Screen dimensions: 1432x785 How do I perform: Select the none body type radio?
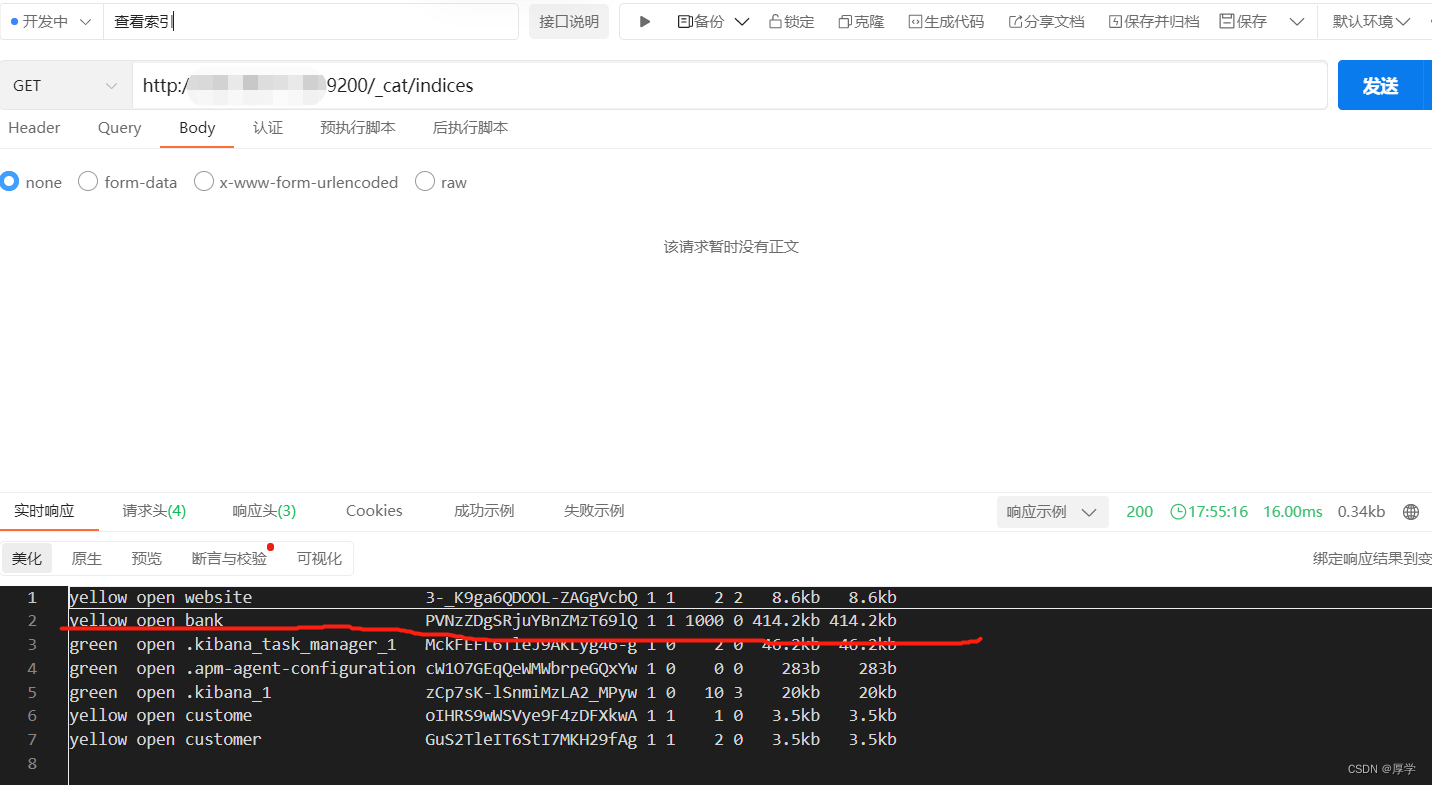click(x=10, y=182)
